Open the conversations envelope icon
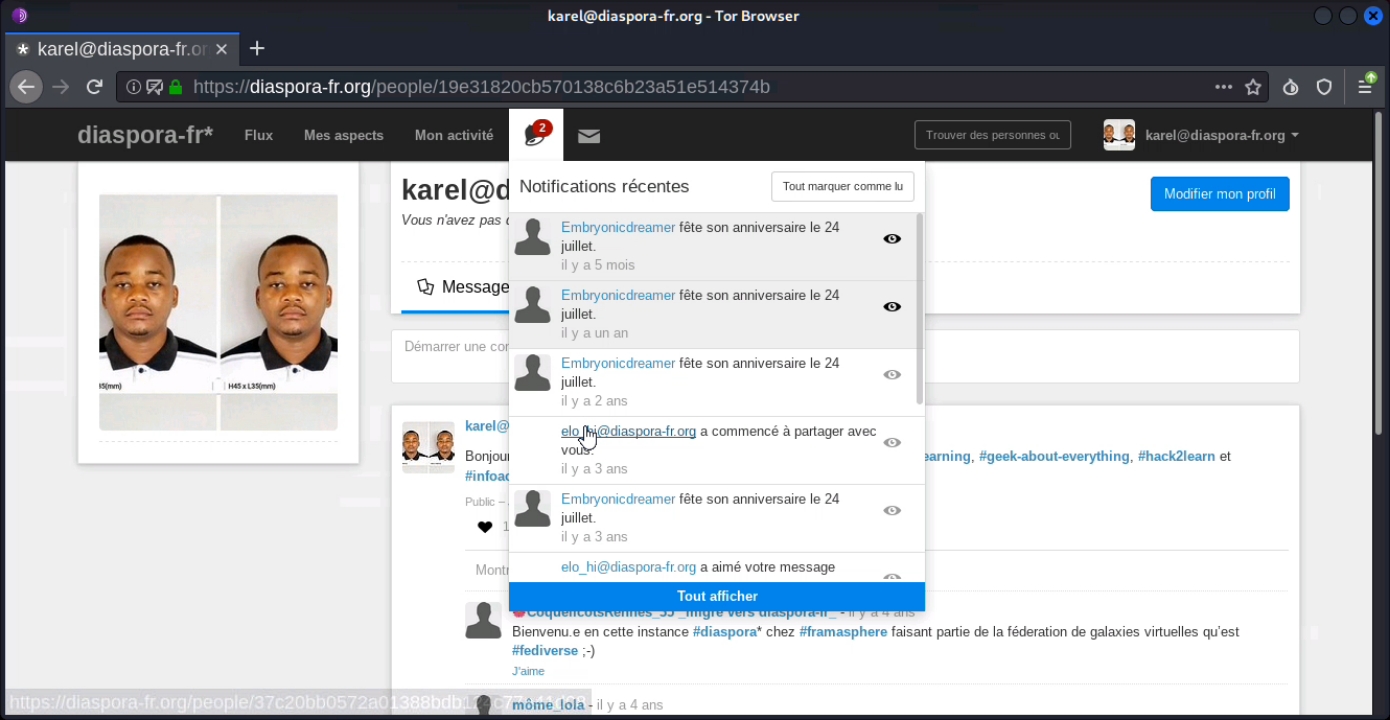This screenshot has width=1390, height=720. [589, 136]
